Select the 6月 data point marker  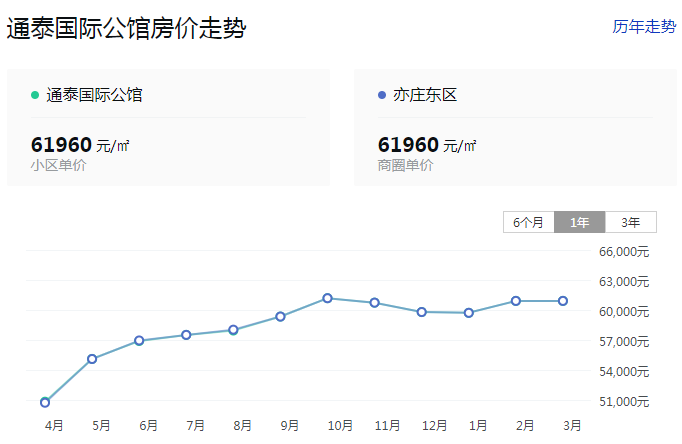coord(139,341)
